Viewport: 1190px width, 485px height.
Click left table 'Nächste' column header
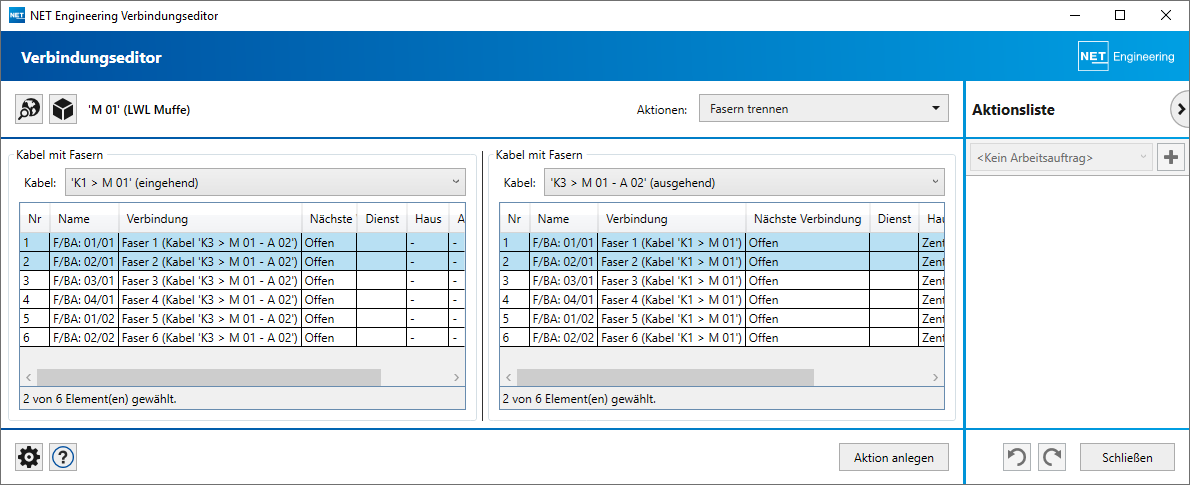click(x=329, y=219)
